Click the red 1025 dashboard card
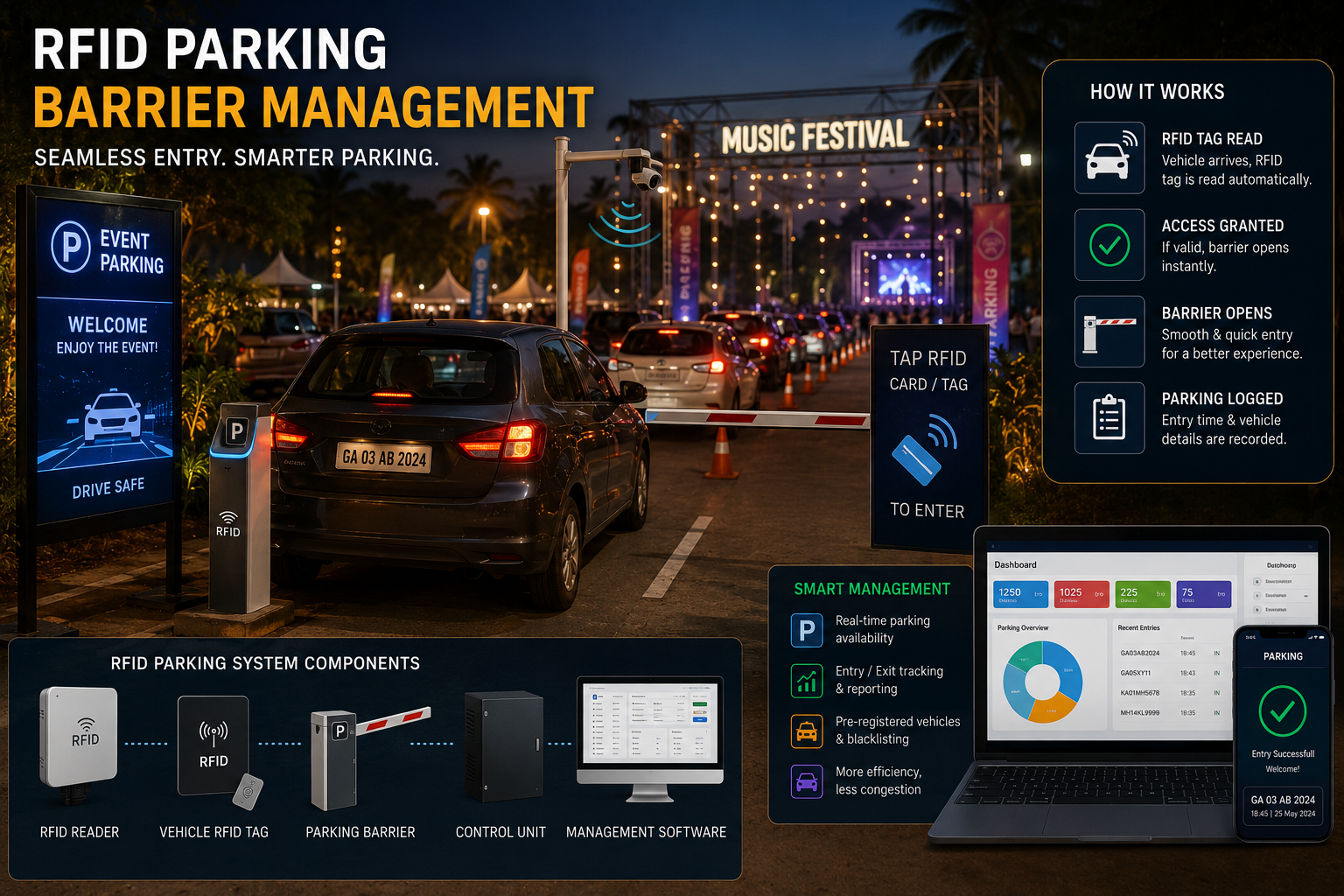This screenshot has height=896, width=1344. point(1081,594)
